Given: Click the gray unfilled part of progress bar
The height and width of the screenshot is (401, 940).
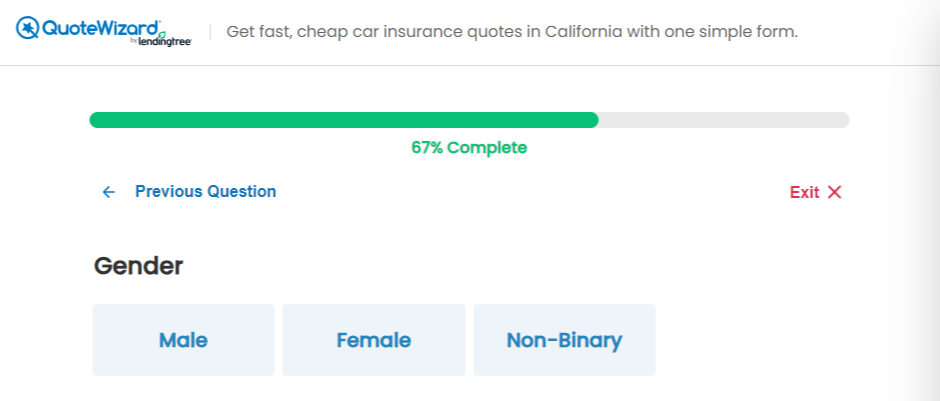Looking at the screenshot, I should pyautogui.click(x=723, y=120).
